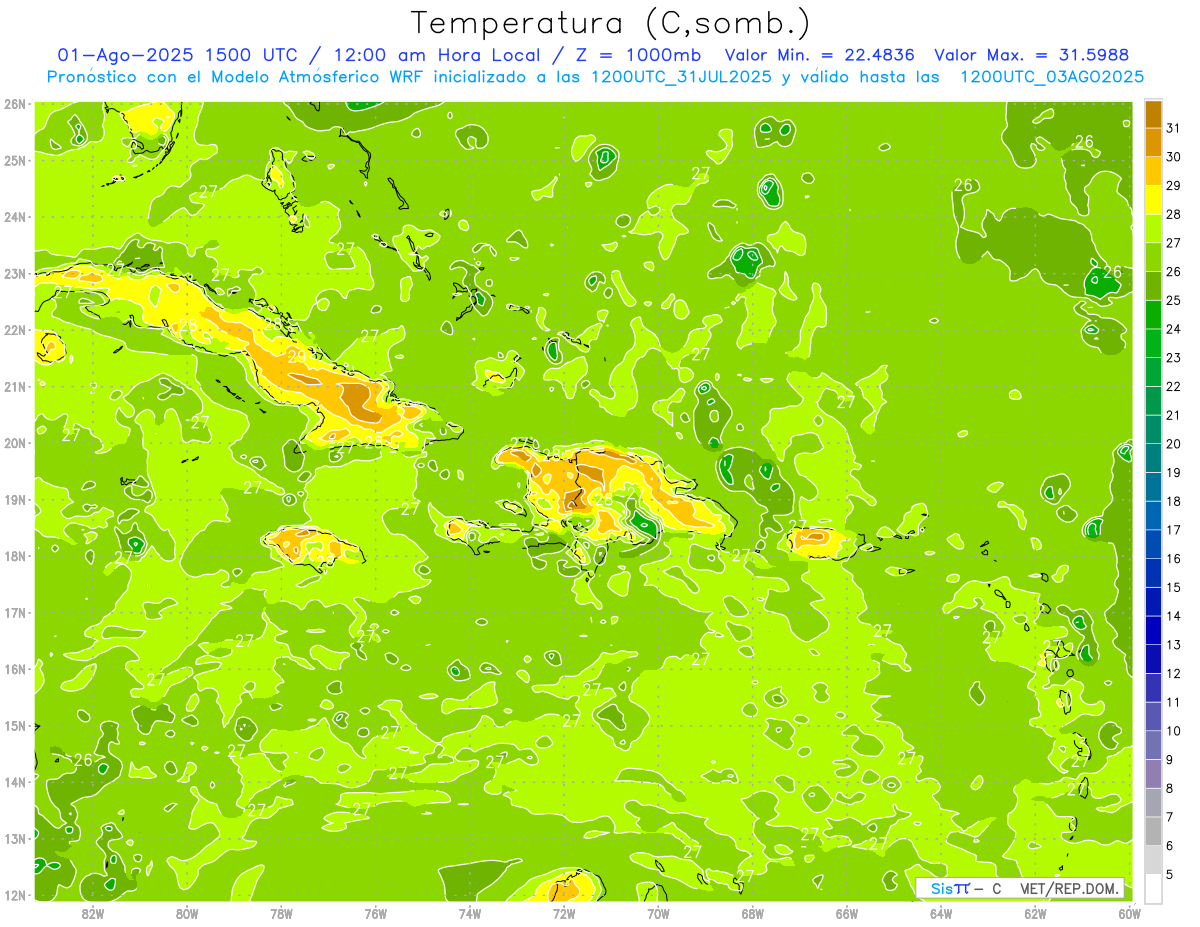Select the "Valor Max. = 31.5988" readout
This screenshot has width=1200, height=927.
click(x=1034, y=55)
